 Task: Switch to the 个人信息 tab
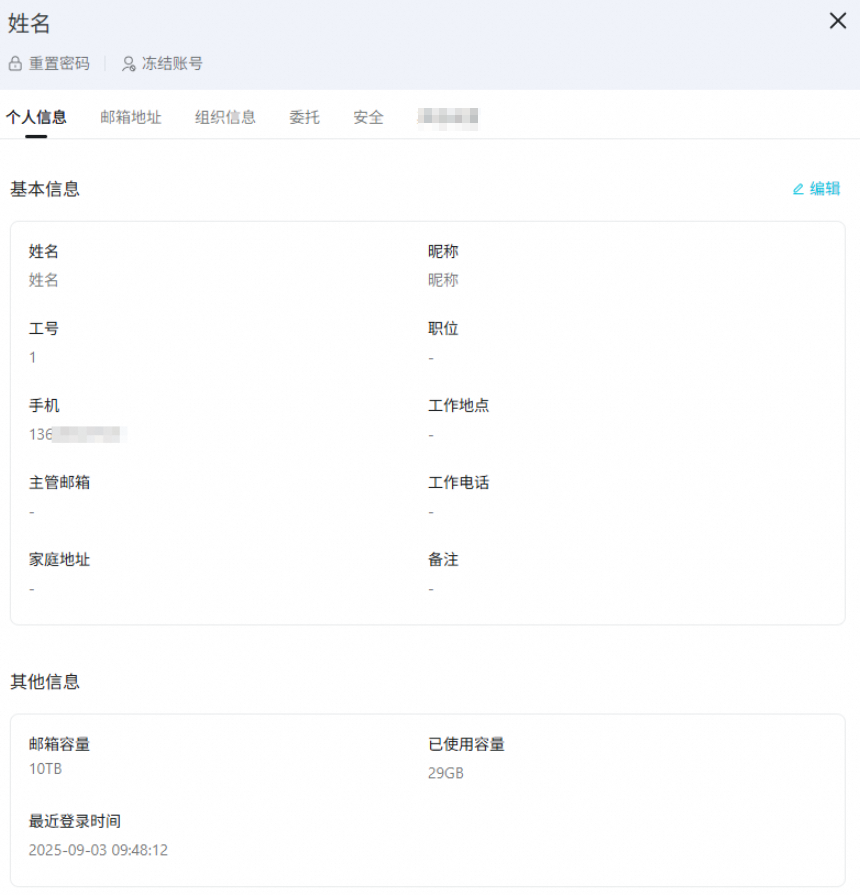tap(37, 118)
